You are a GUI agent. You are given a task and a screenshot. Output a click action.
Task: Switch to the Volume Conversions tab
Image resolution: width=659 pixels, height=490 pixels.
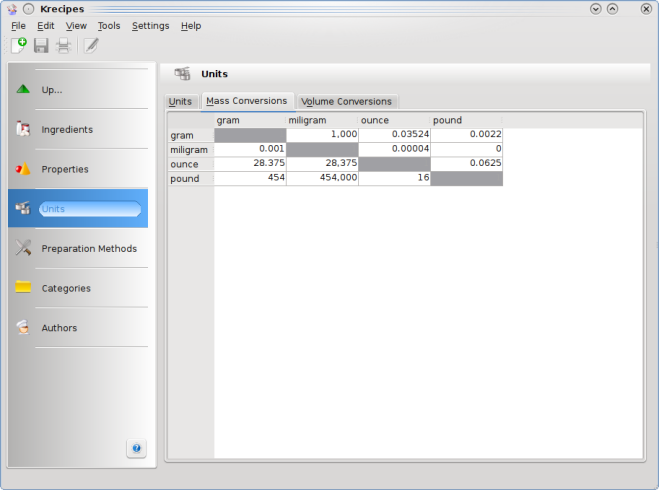(346, 102)
